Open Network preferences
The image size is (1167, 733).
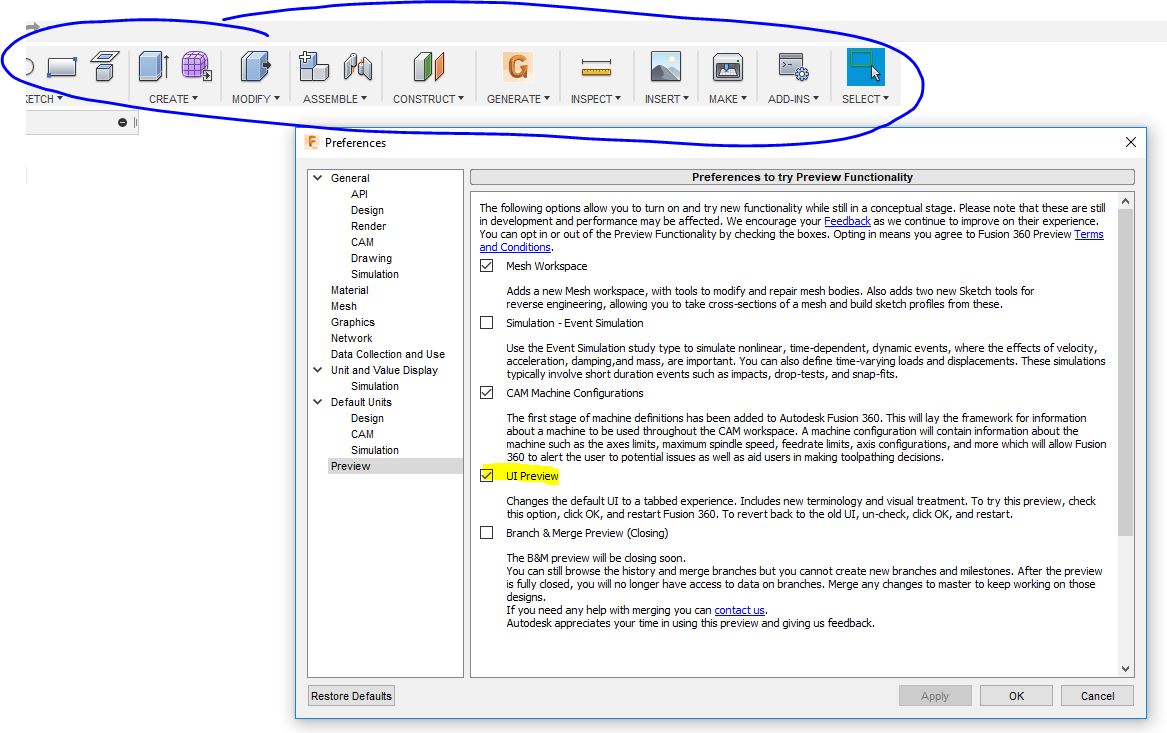351,338
